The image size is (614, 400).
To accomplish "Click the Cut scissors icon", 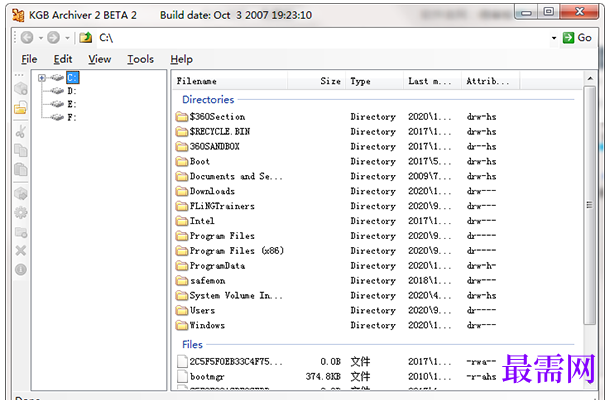I will [21, 131].
